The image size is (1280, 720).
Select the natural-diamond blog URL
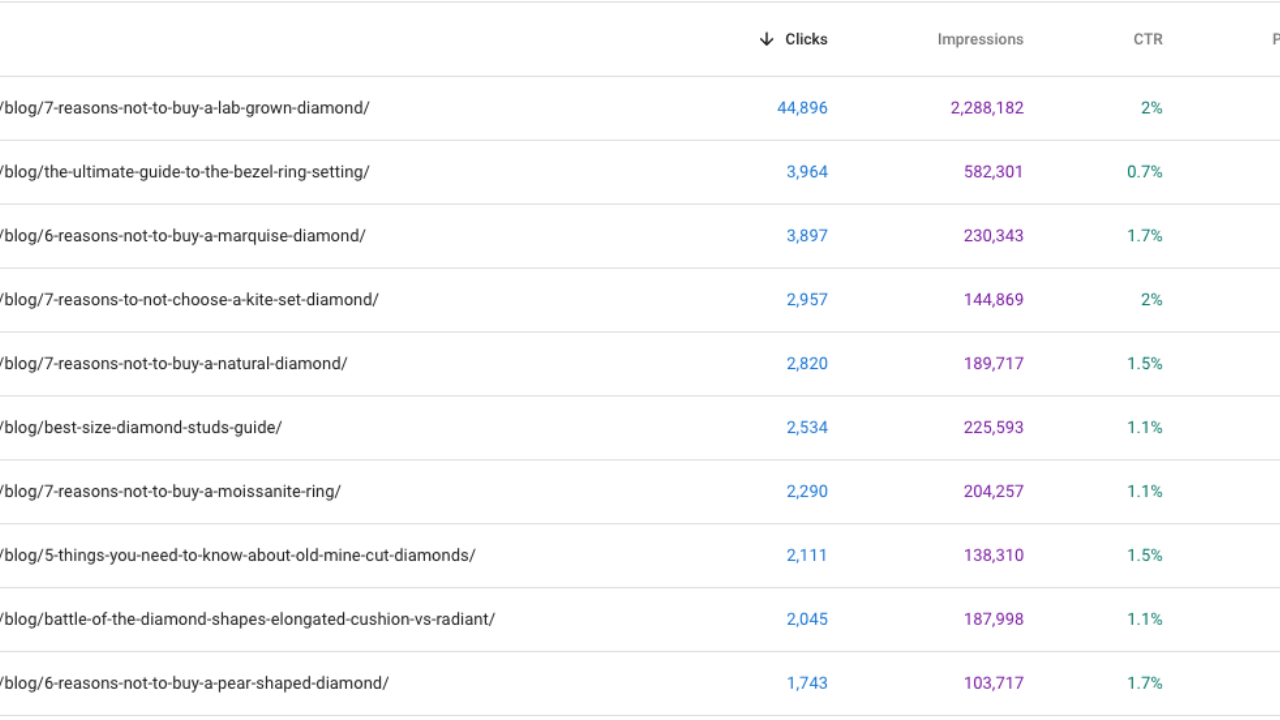[x=174, y=364]
